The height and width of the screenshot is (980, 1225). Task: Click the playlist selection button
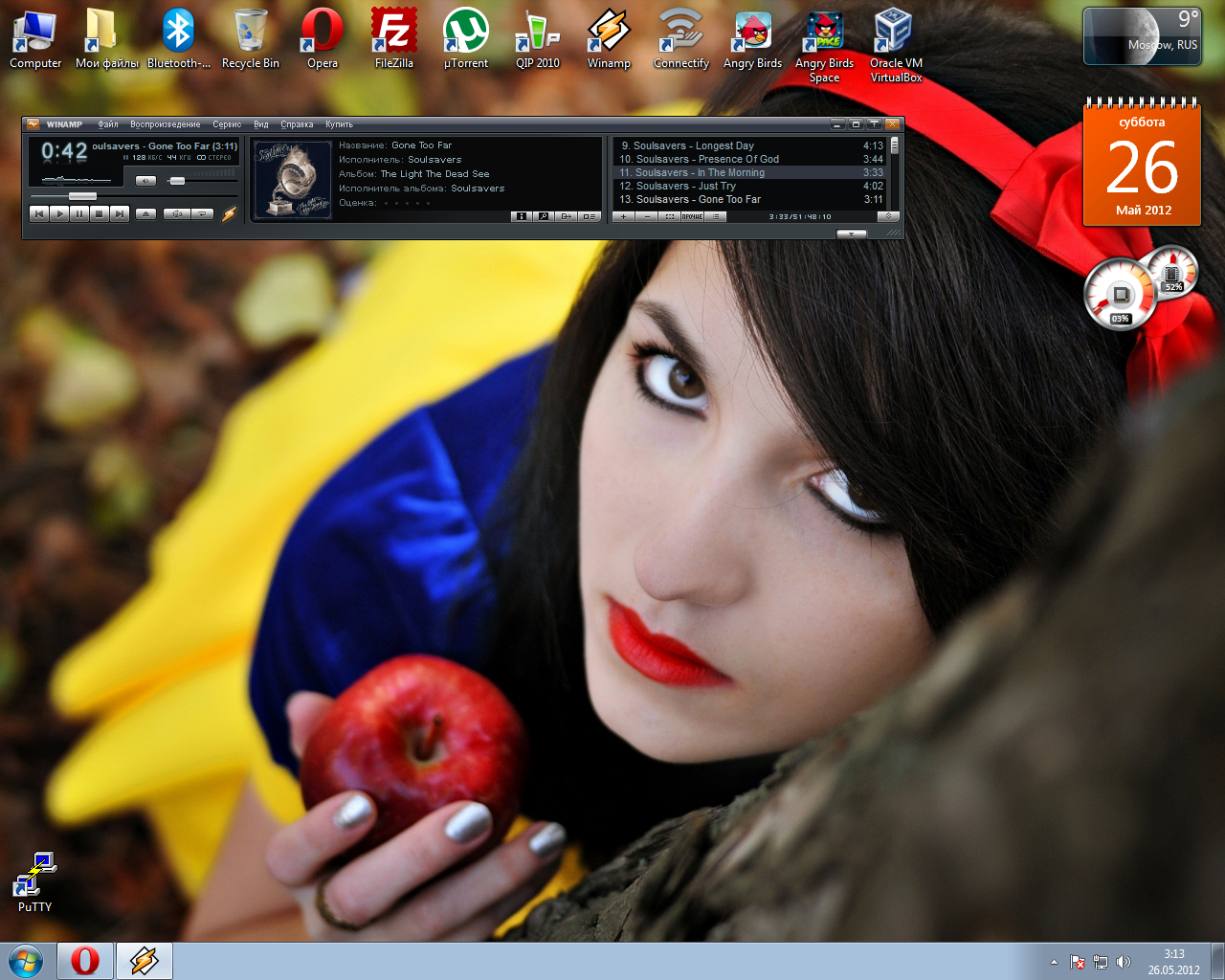(x=670, y=216)
